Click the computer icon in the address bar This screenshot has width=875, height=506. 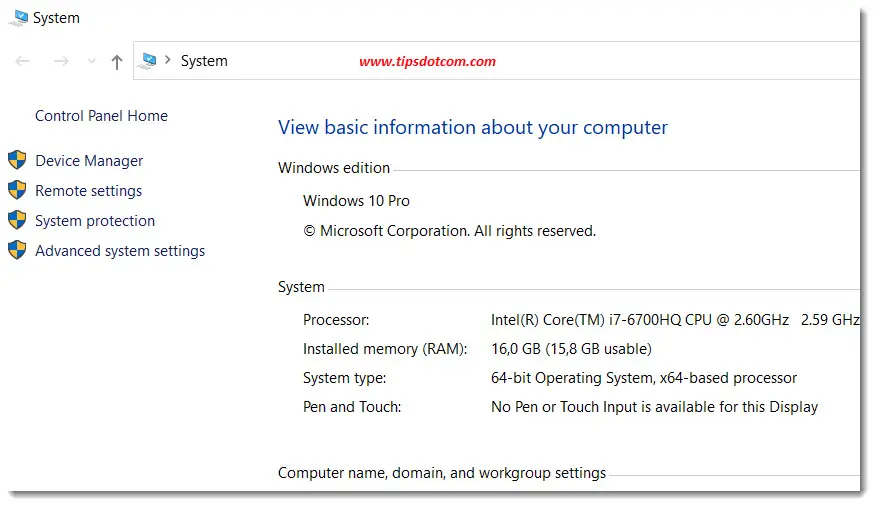(x=148, y=61)
